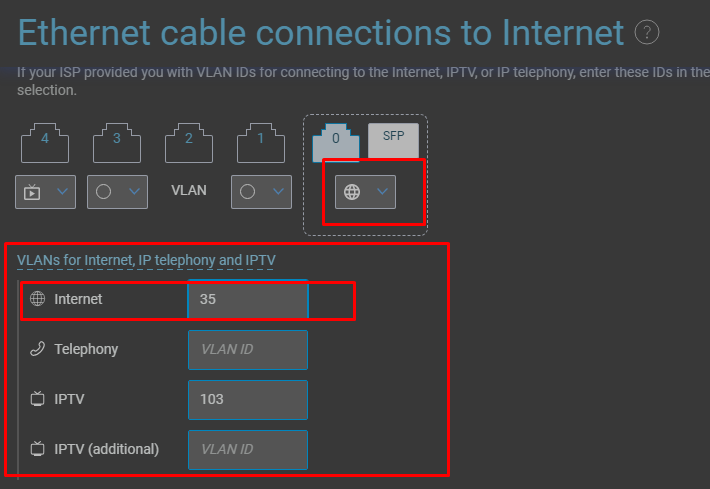Click the IPTV VLAN ID field with 103
The image size is (710, 489).
(x=248, y=399)
